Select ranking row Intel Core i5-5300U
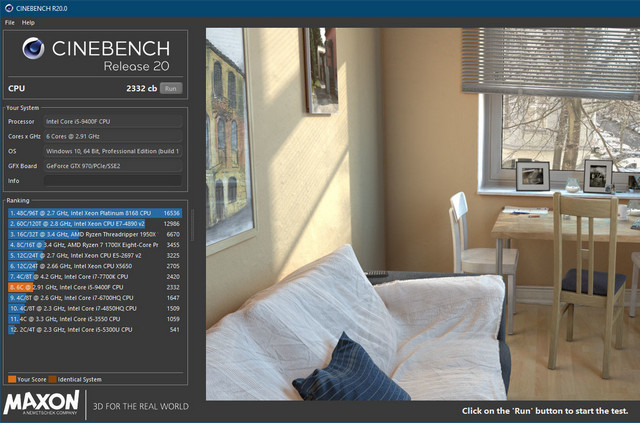 click(x=95, y=329)
